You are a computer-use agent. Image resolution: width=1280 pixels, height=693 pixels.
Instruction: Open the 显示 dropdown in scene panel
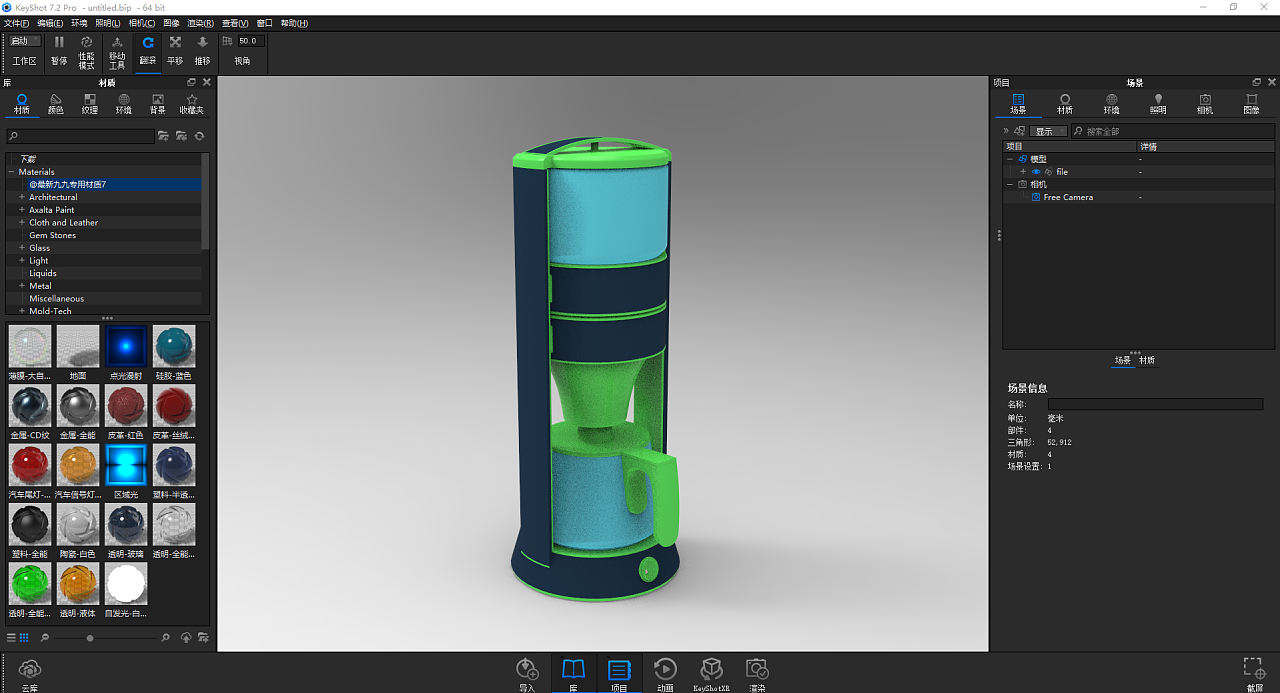pyautogui.click(x=1048, y=131)
